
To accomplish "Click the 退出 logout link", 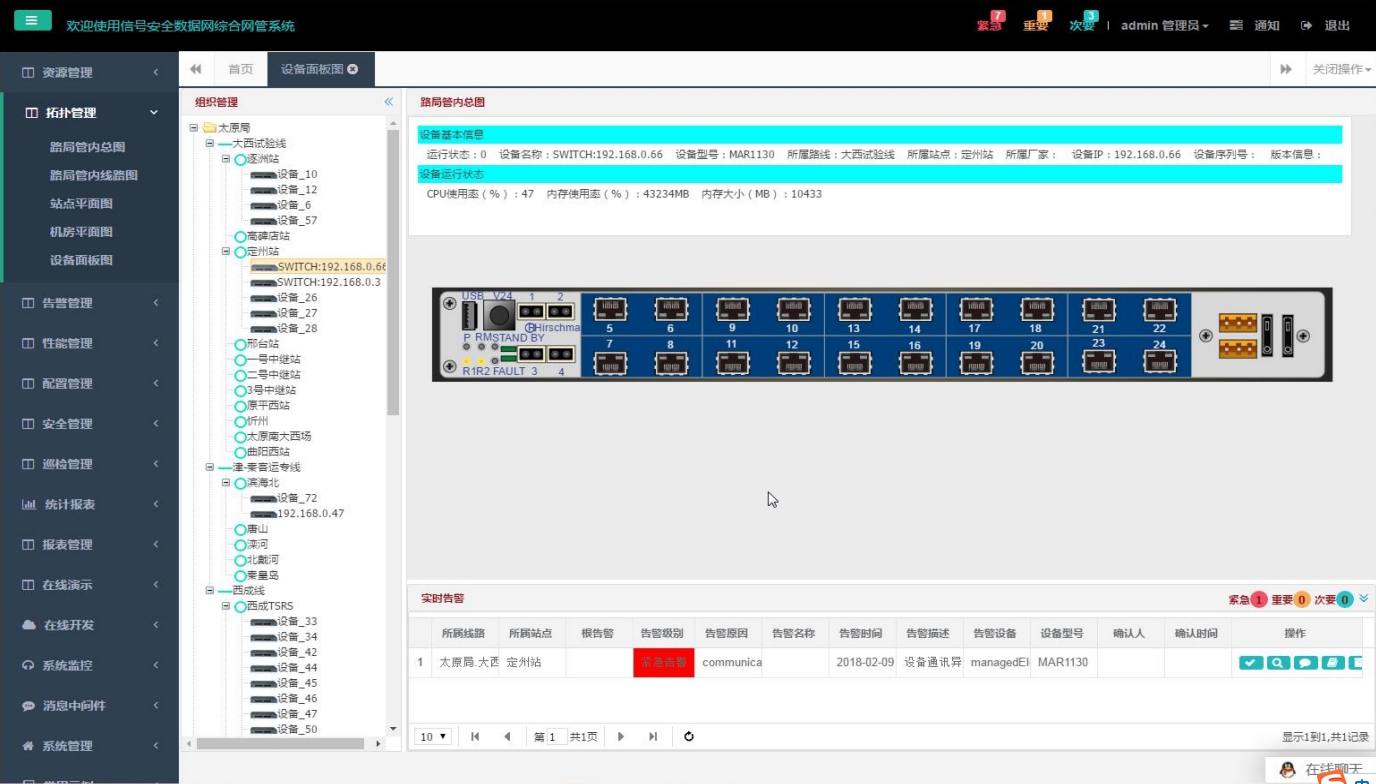I will [1326, 25].
